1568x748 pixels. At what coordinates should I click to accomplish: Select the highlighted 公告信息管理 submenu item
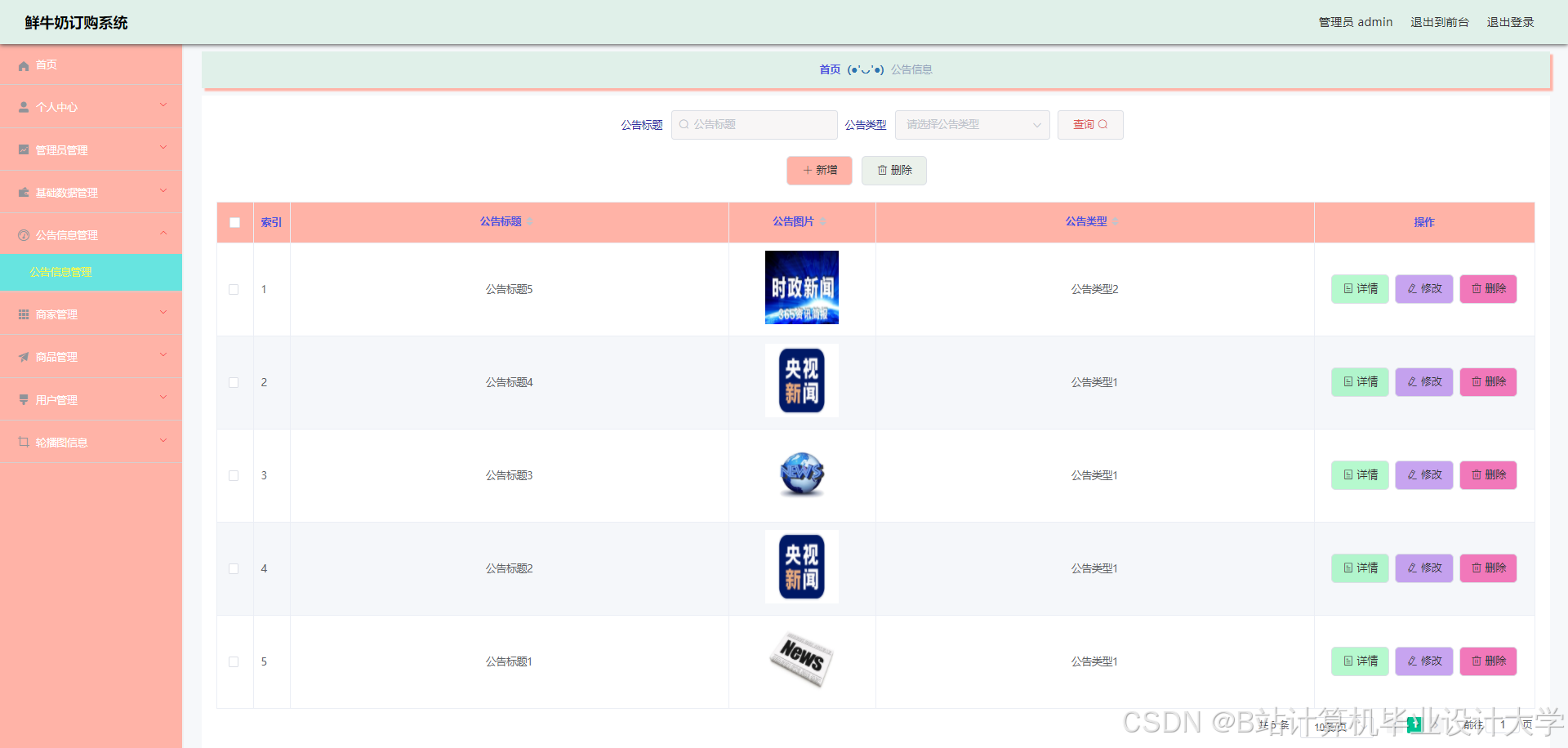(x=91, y=272)
